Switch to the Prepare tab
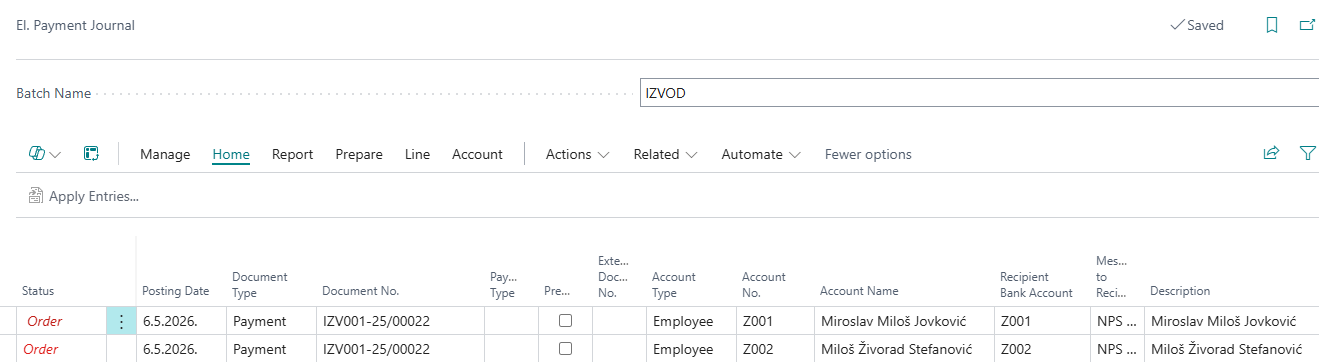Viewport: 1319px width, 362px height. click(x=359, y=154)
